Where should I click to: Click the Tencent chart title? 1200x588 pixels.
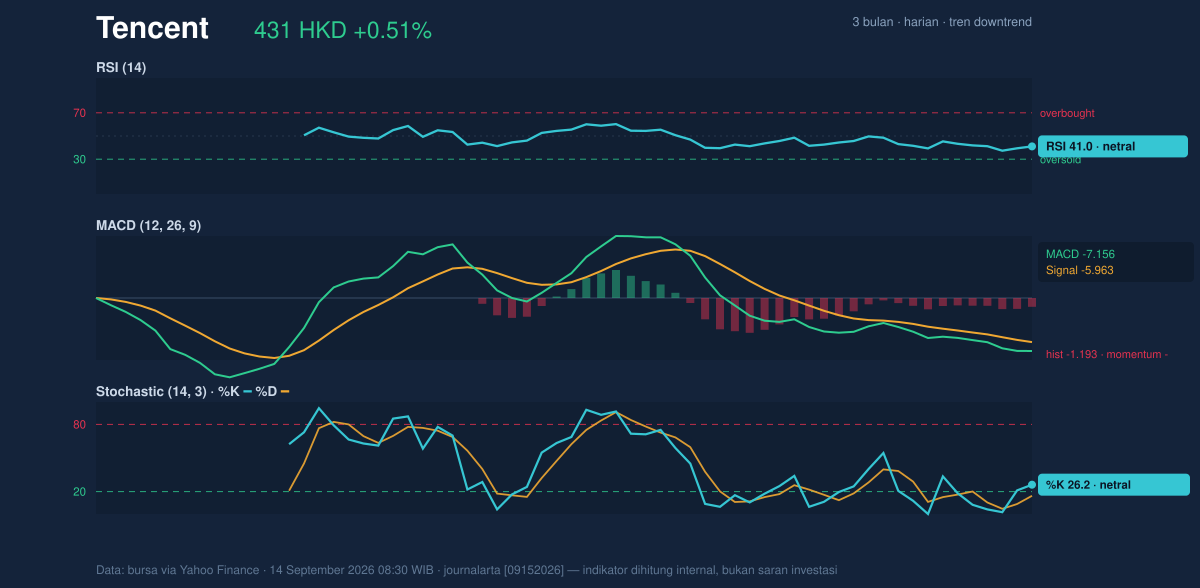click(x=152, y=28)
